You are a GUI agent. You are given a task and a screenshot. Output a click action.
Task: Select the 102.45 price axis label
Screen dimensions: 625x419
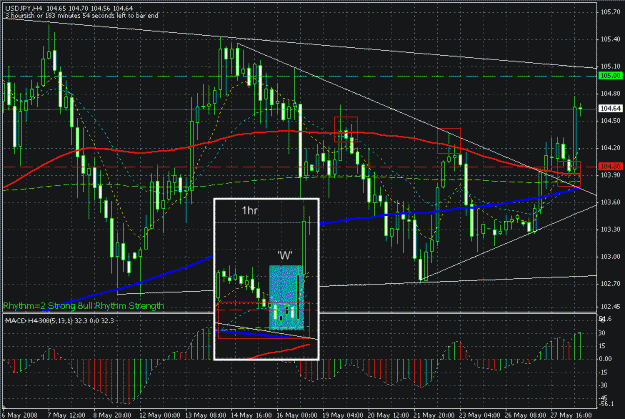tap(610, 307)
